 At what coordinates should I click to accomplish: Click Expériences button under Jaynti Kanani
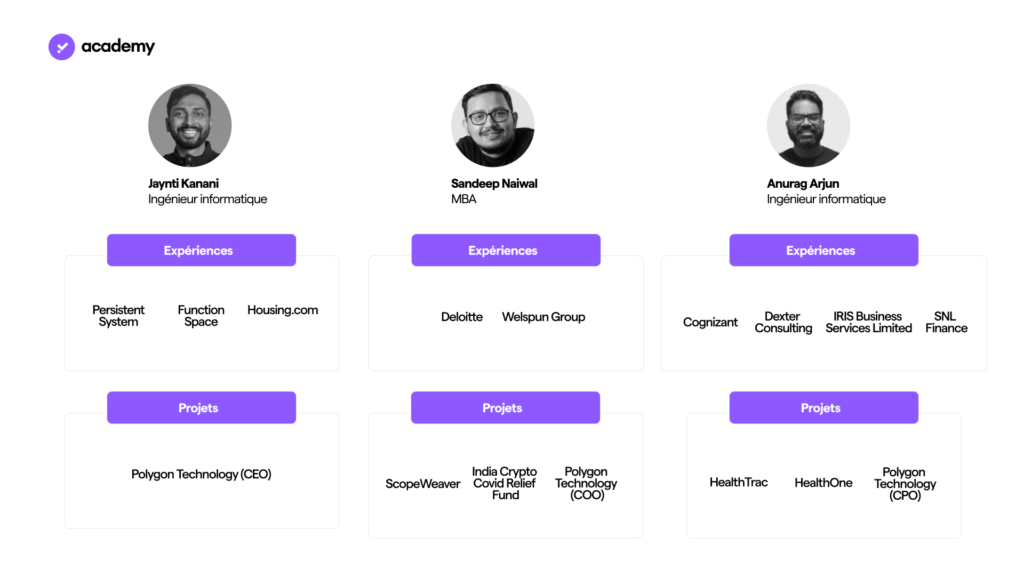pyautogui.click(x=201, y=250)
